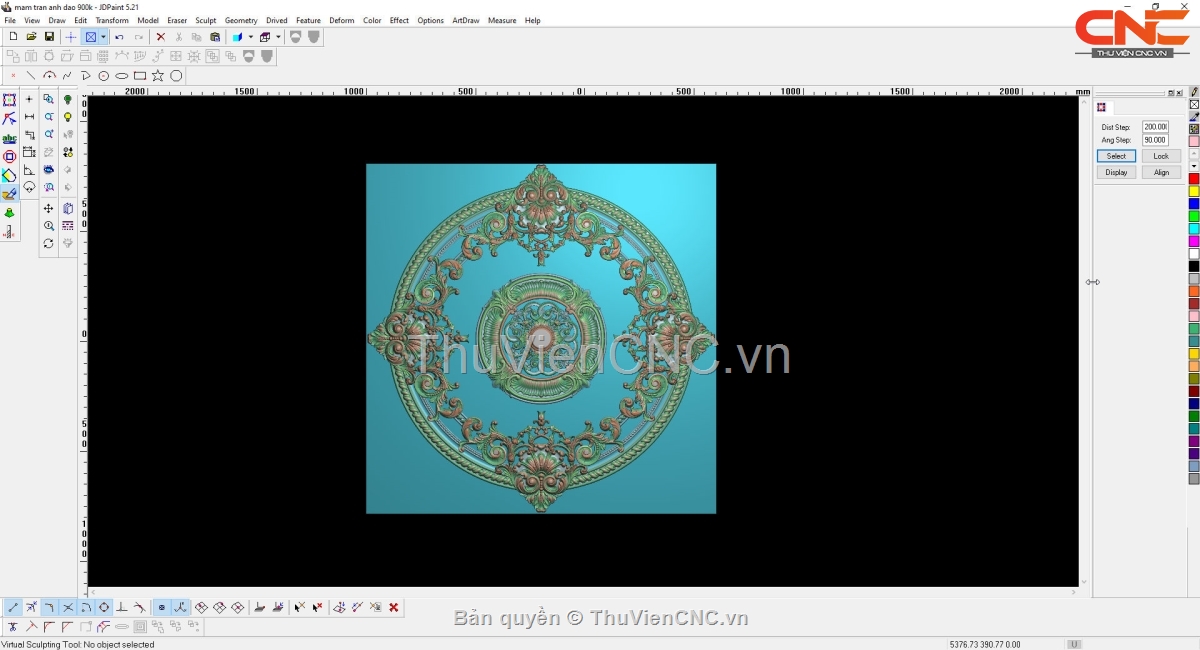Click the Save file icon
Screen dimensions: 1200x650
[x=49, y=37]
